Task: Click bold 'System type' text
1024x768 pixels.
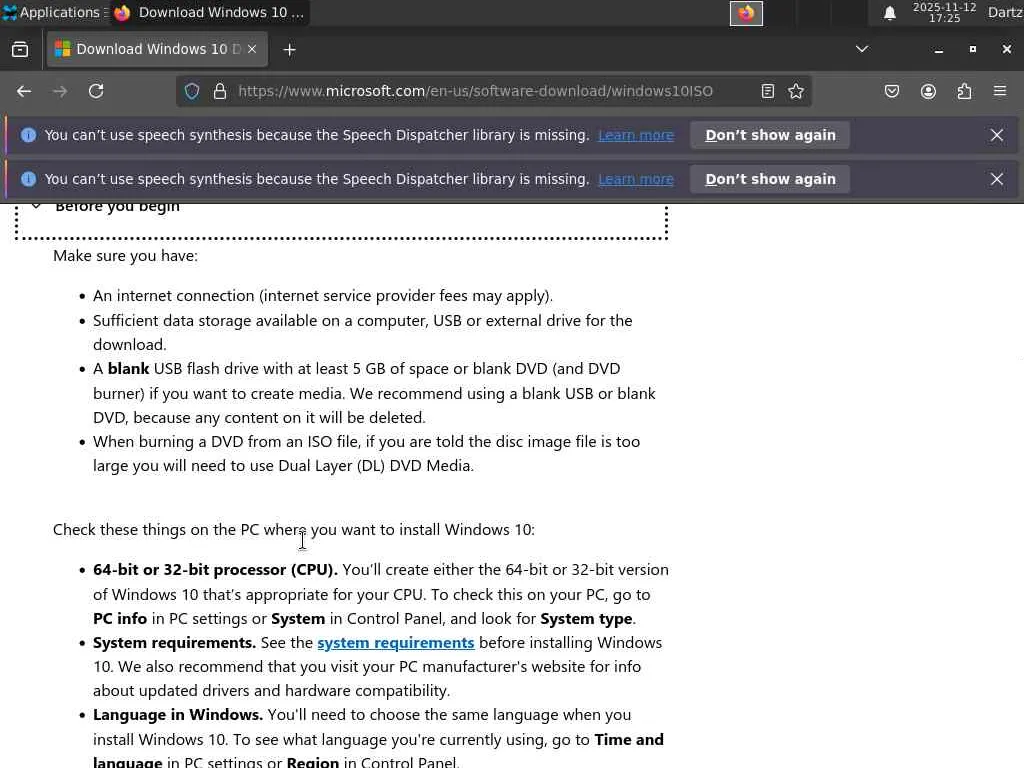Action: click(586, 618)
